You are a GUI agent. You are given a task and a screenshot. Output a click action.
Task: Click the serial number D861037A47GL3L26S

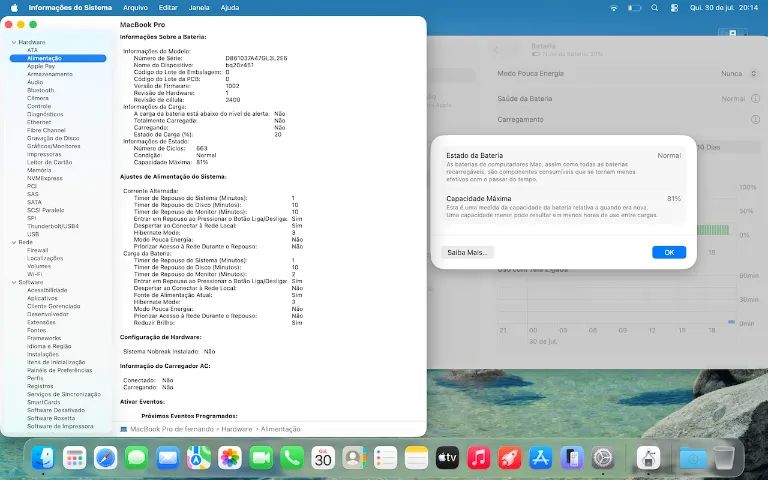point(256,58)
